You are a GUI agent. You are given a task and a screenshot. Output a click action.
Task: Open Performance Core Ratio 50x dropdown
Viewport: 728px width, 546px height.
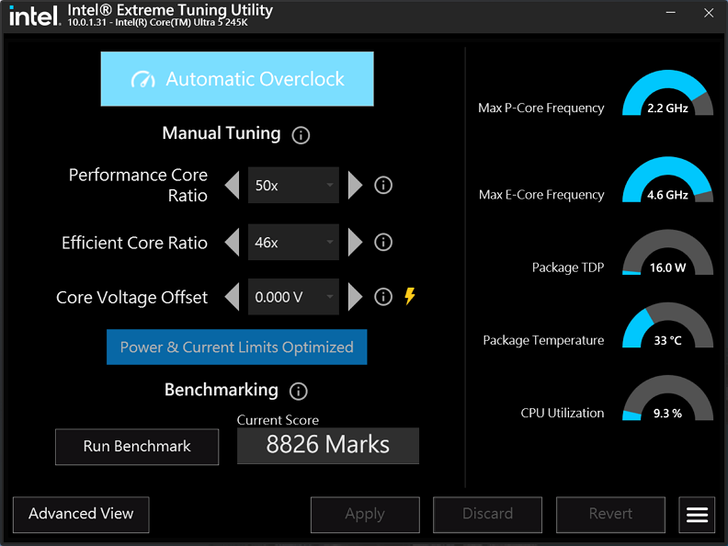(x=293, y=185)
